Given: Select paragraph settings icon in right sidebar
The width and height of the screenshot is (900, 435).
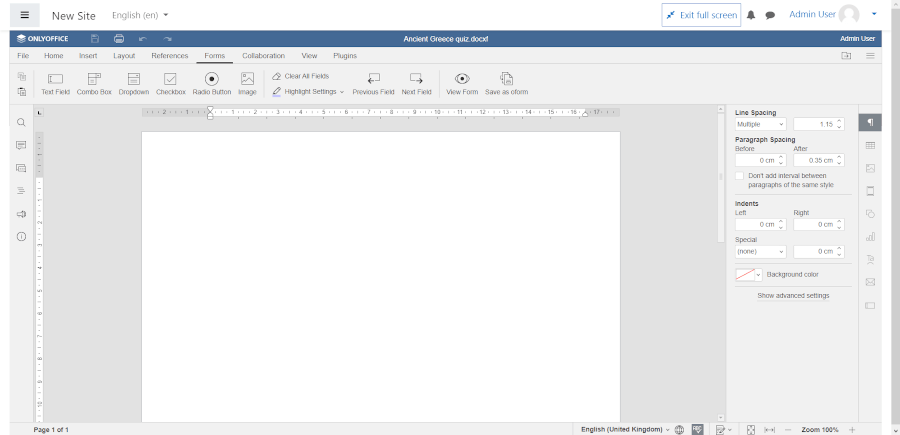Looking at the screenshot, I should 870,122.
